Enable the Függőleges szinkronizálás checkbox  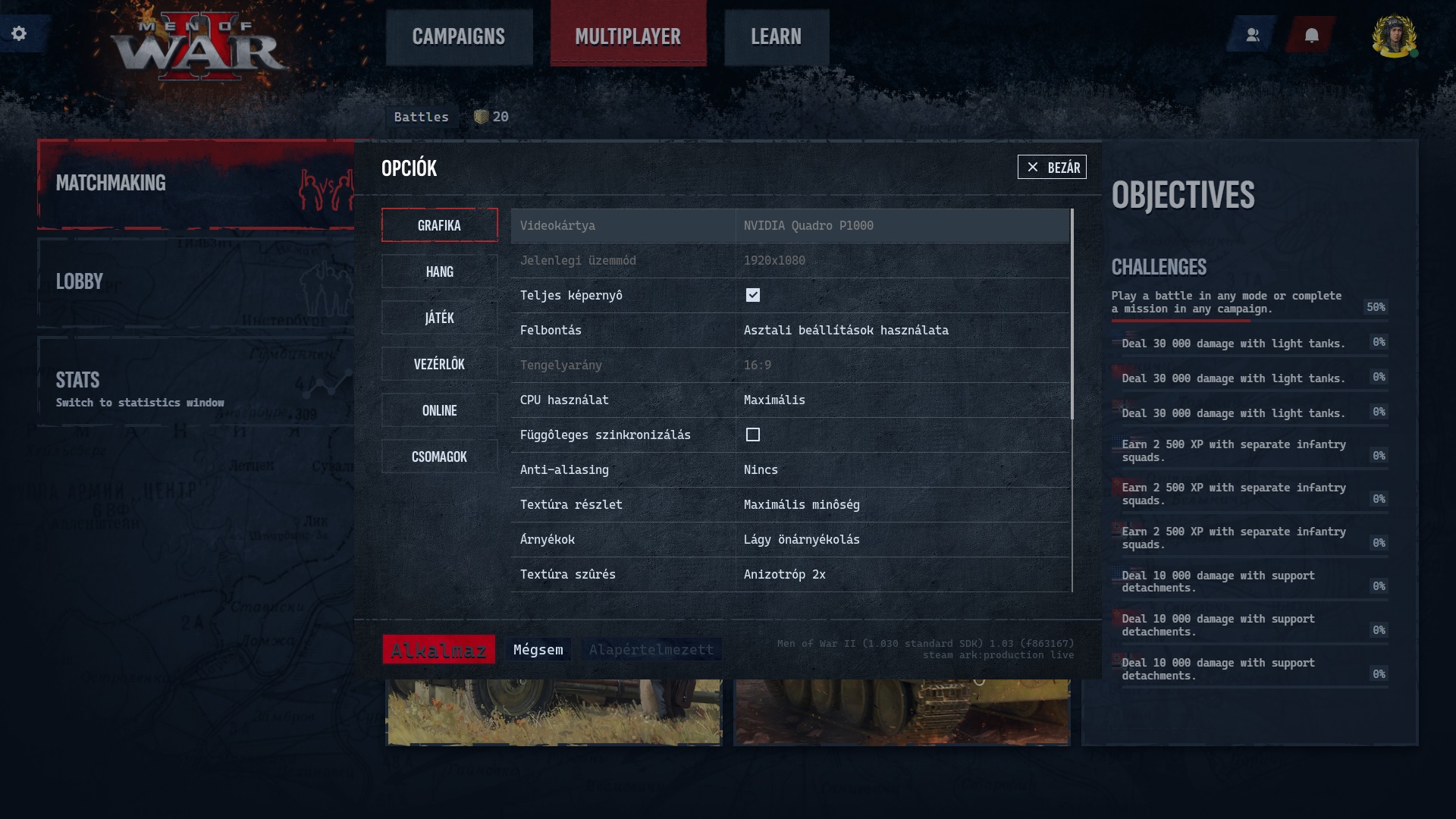point(752,435)
